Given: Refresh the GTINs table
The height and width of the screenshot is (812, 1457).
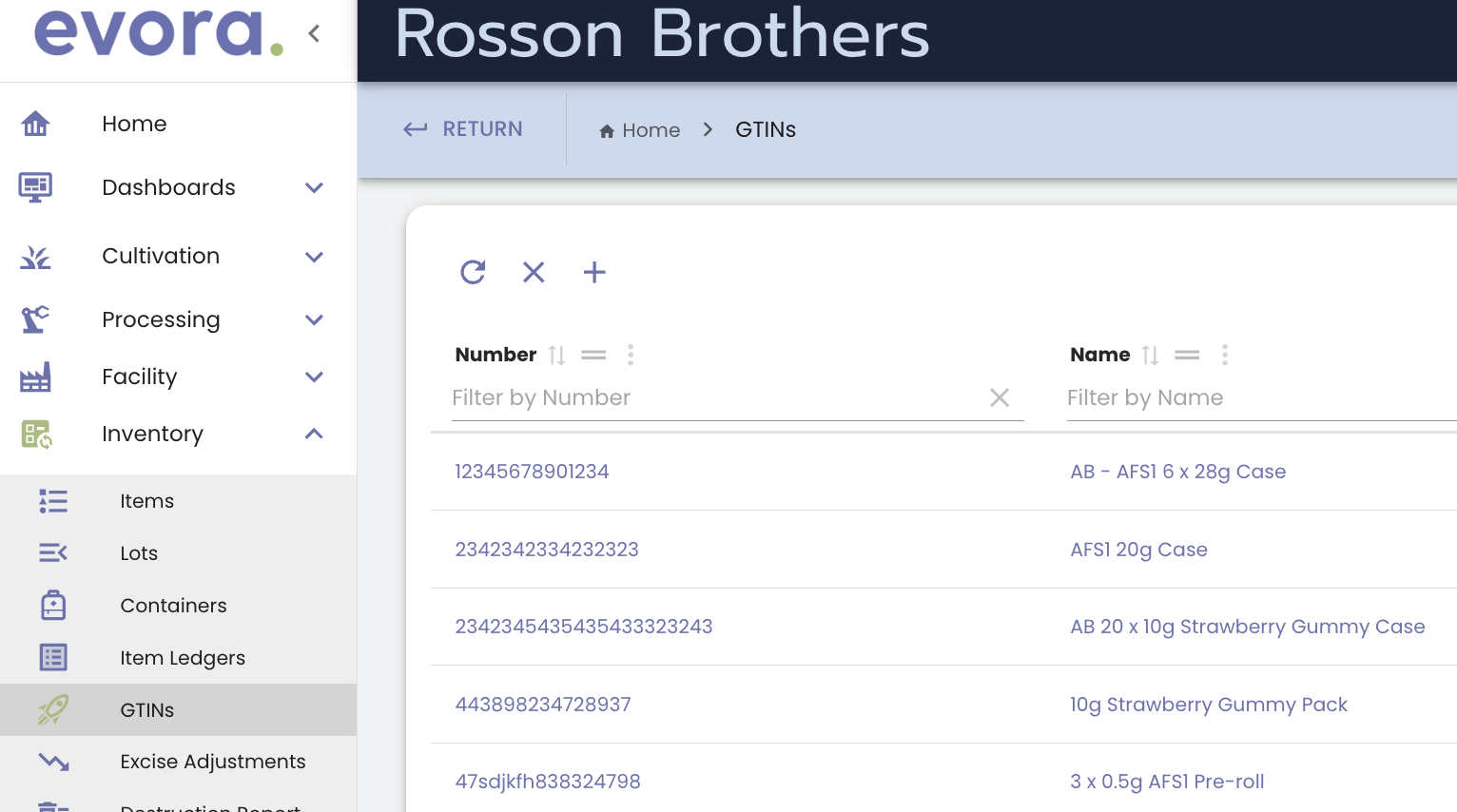Looking at the screenshot, I should coord(473,272).
